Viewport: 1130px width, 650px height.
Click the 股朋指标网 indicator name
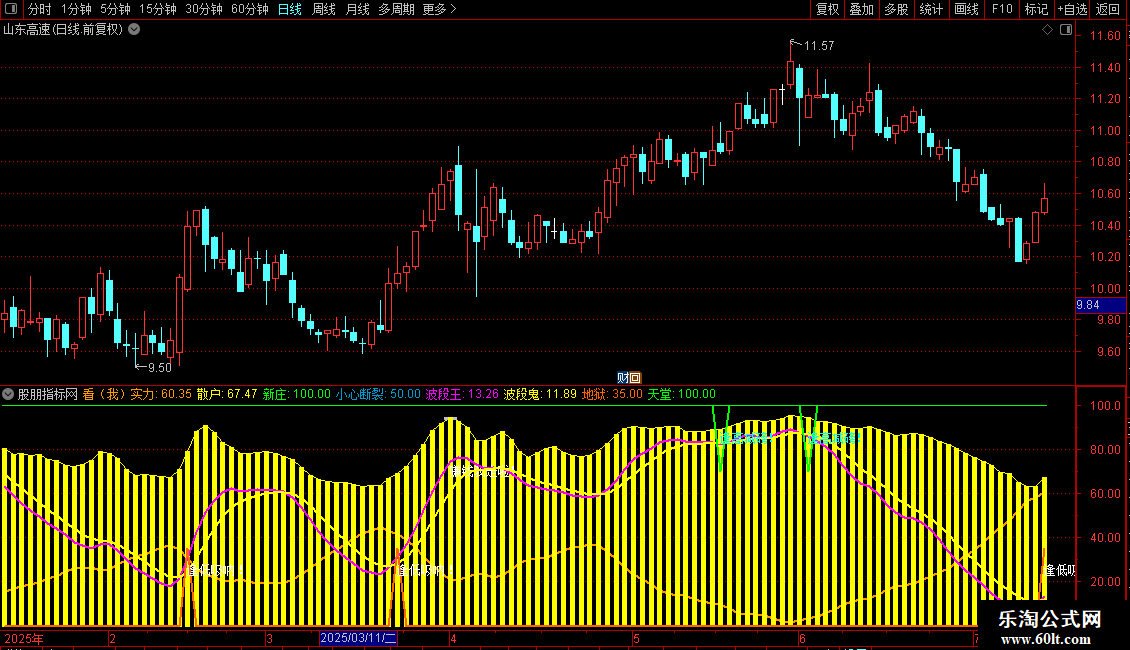click(x=48, y=394)
